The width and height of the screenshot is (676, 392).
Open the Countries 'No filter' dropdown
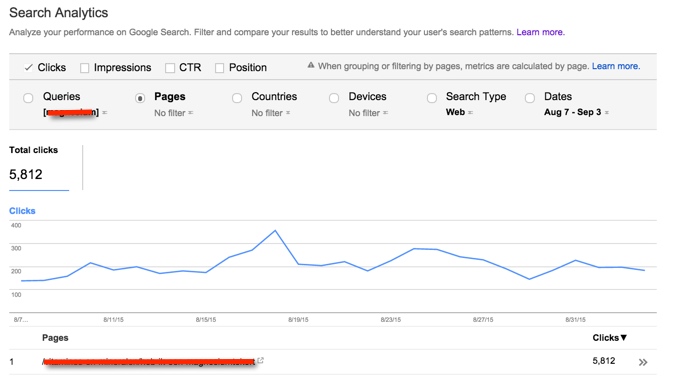click(271, 113)
